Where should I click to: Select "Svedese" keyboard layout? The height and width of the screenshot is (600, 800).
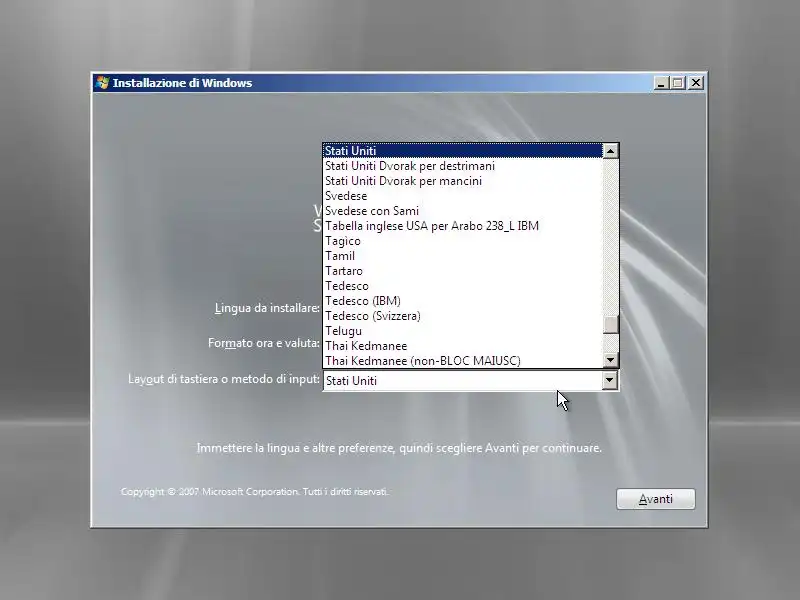(x=463, y=196)
